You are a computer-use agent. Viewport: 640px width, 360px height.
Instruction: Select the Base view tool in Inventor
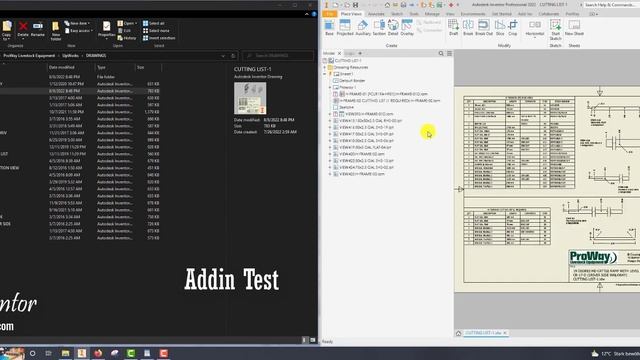coord(329,28)
